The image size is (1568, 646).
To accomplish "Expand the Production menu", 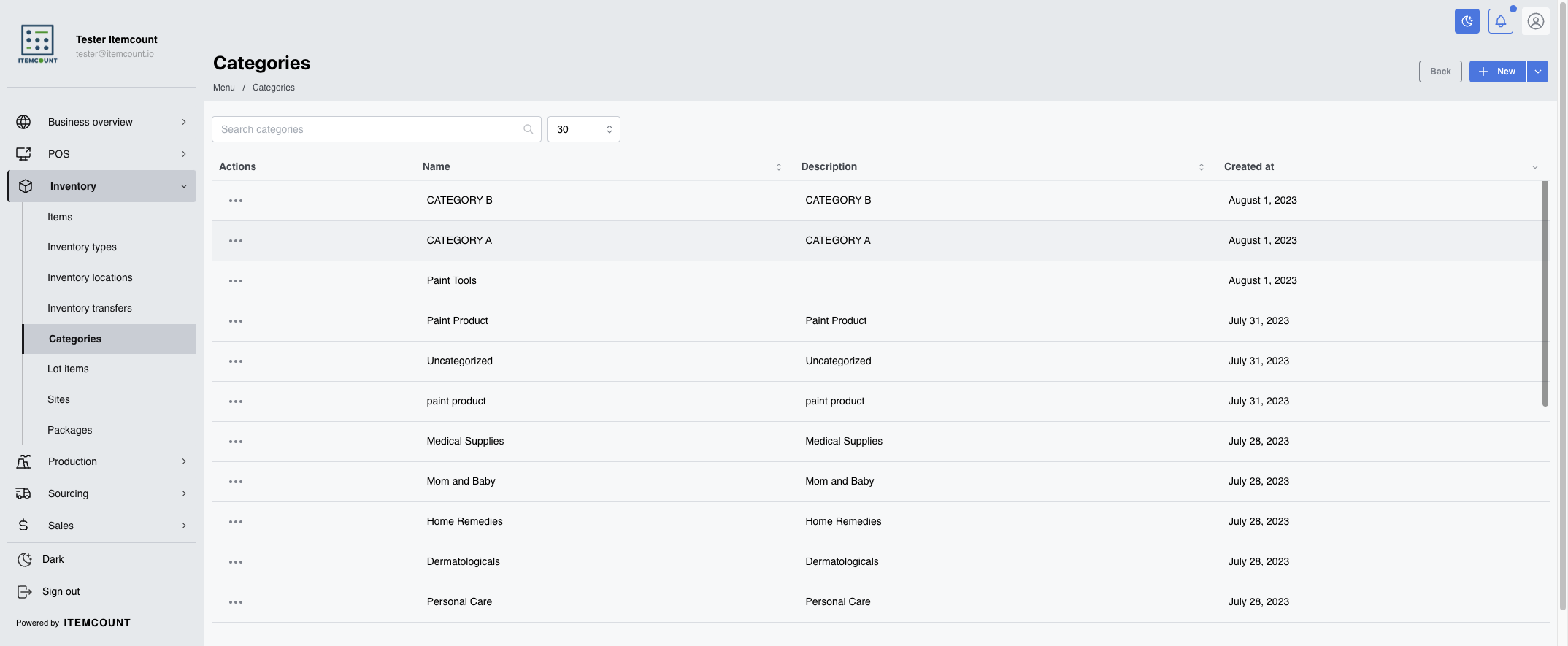I will (x=101, y=461).
